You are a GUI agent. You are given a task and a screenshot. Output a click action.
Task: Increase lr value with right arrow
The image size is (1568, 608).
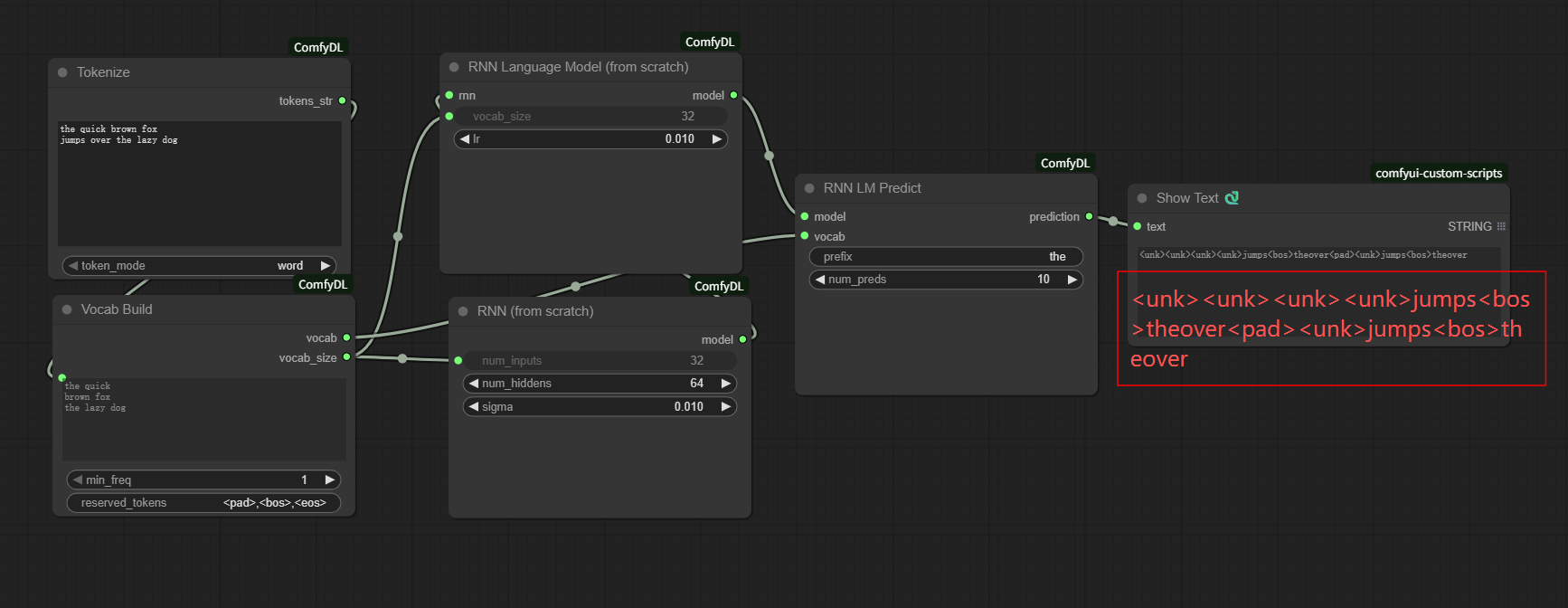717,139
